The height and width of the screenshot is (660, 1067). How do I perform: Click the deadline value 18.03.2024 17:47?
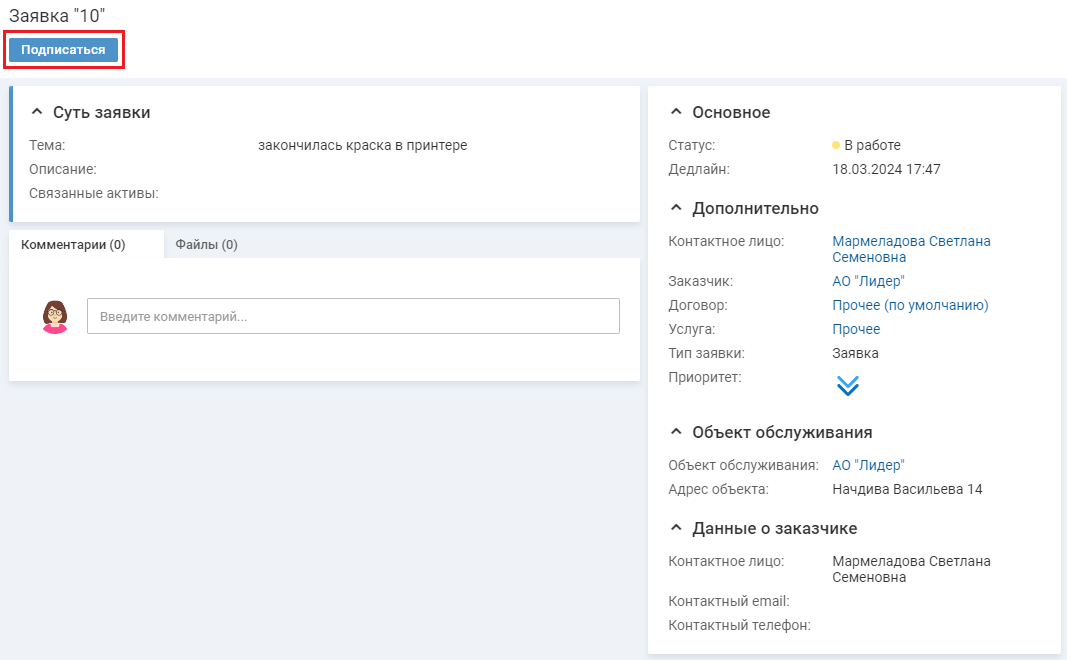click(886, 169)
